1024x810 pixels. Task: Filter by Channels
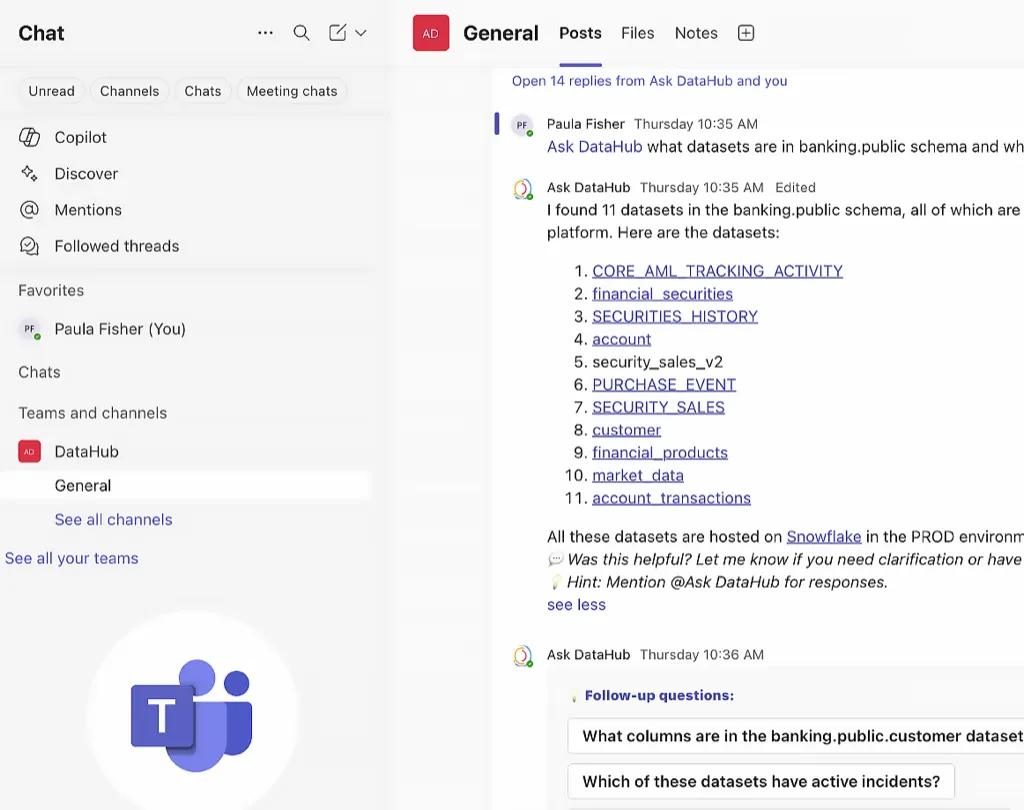129,91
